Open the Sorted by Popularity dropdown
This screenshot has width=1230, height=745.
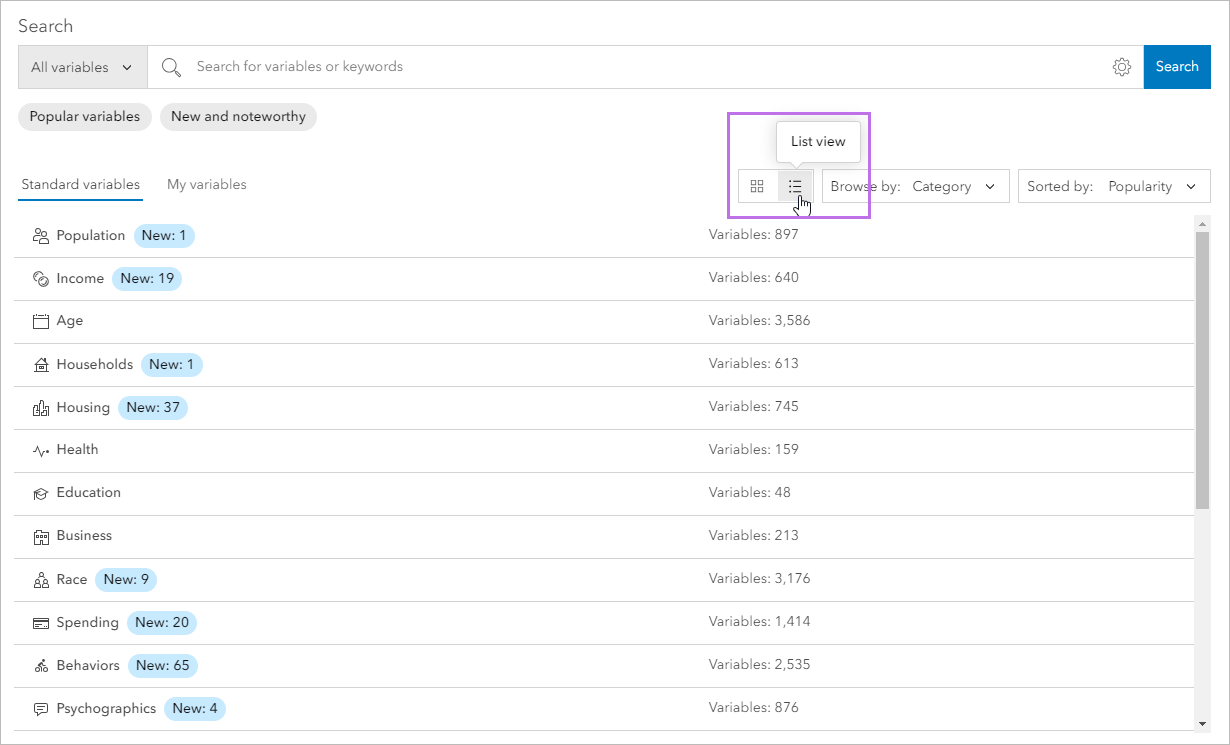pyautogui.click(x=1113, y=186)
